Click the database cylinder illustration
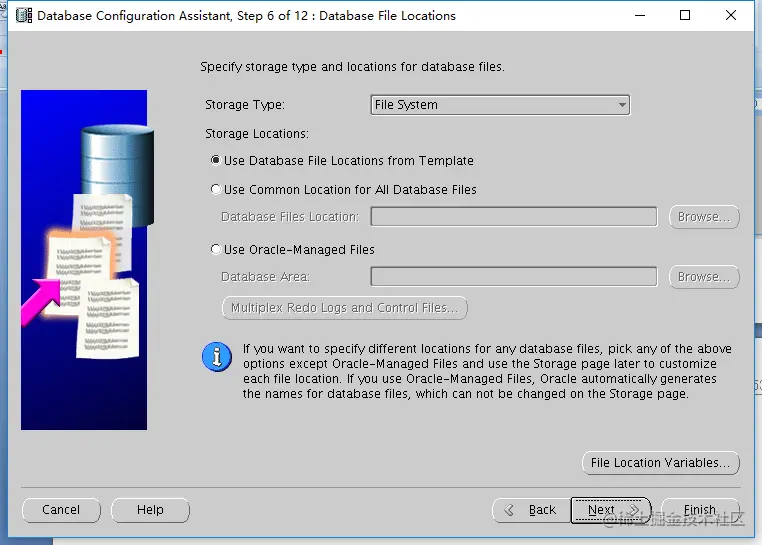Screen dimensions: 762x545 point(117,175)
